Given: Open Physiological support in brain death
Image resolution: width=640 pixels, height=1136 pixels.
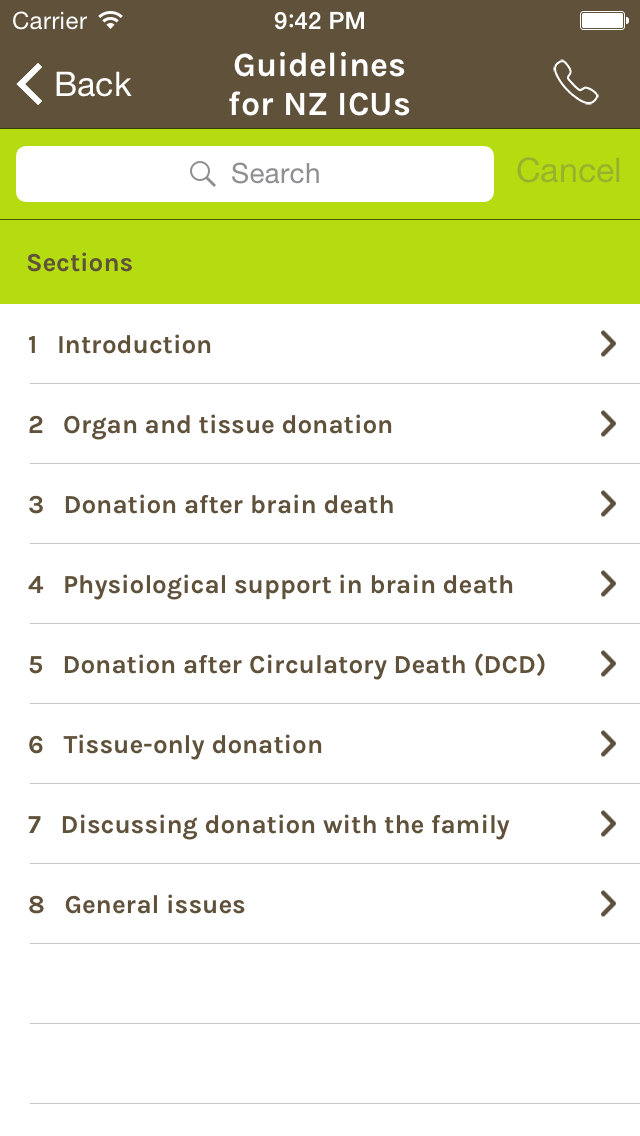Looking at the screenshot, I should 288,585.
